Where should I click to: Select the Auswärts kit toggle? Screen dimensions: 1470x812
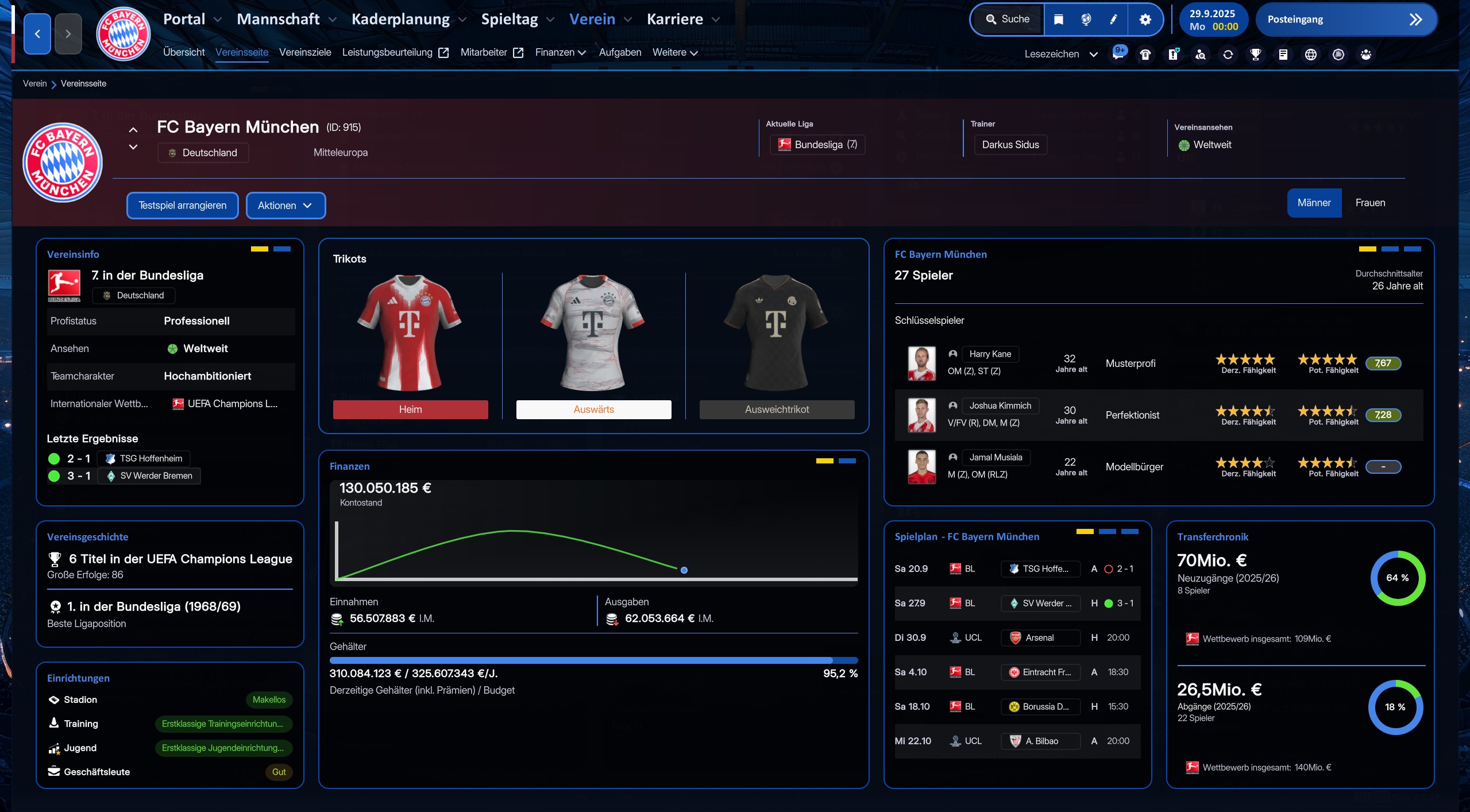tap(593, 409)
